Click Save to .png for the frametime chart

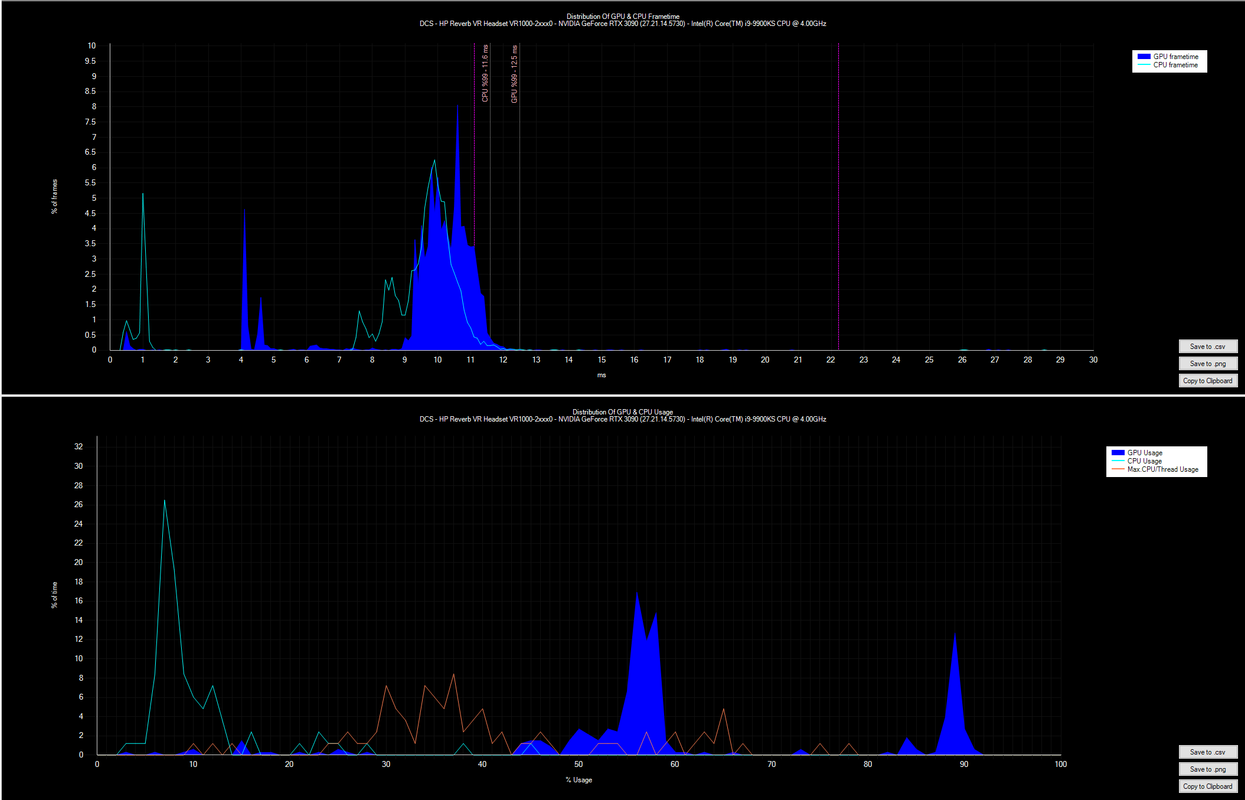(1208, 363)
